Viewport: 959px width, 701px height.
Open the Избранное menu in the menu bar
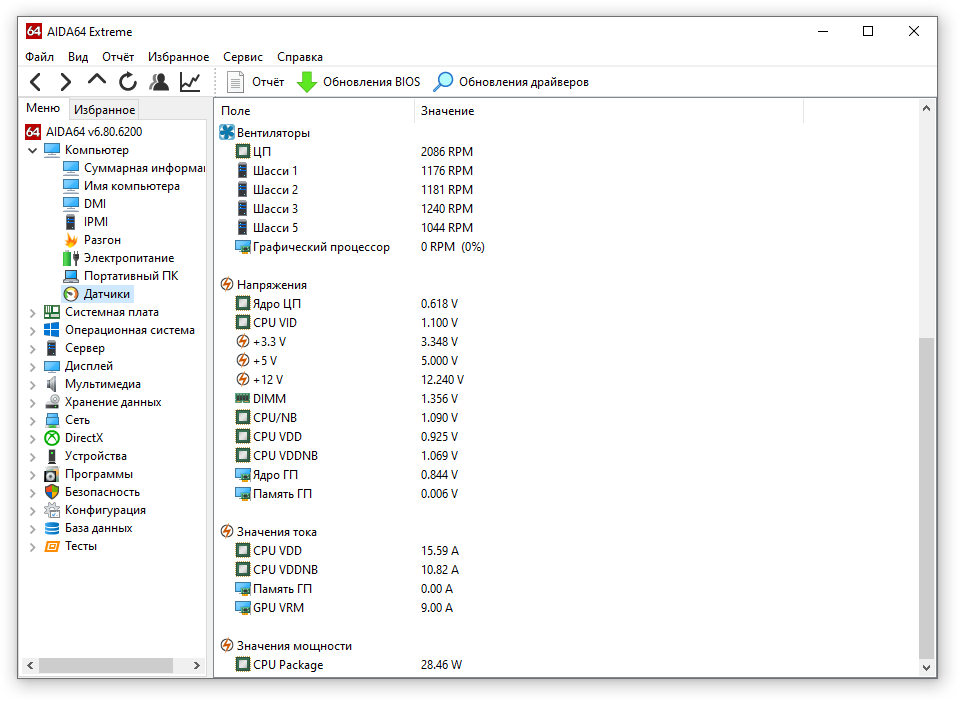pyautogui.click(x=179, y=57)
